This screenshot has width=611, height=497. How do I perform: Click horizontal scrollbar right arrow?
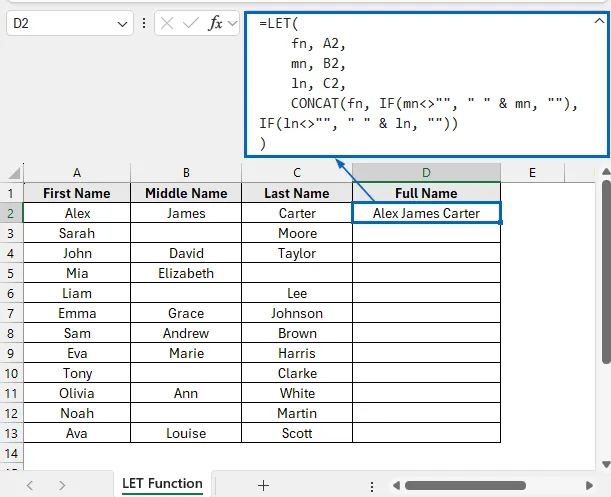(x=589, y=486)
